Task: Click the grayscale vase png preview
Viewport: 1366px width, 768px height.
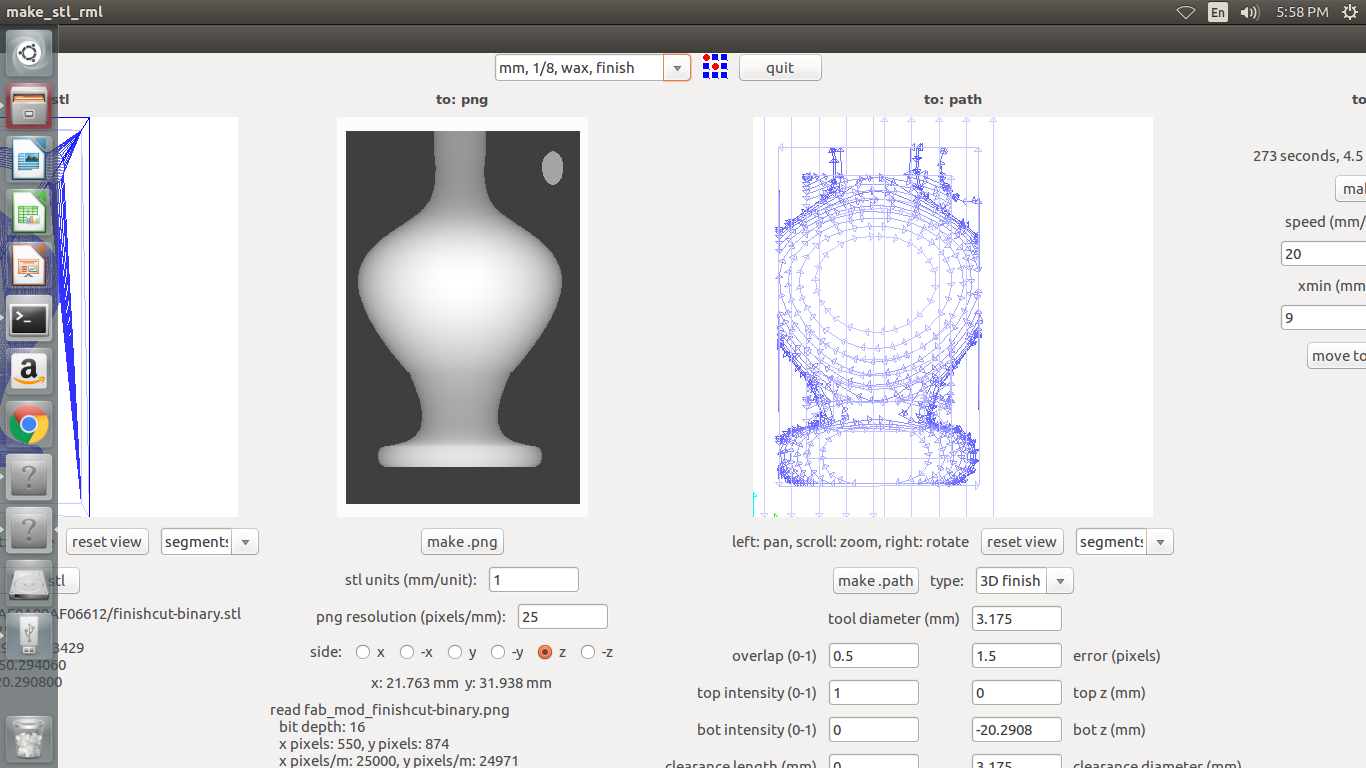Action: pos(463,317)
